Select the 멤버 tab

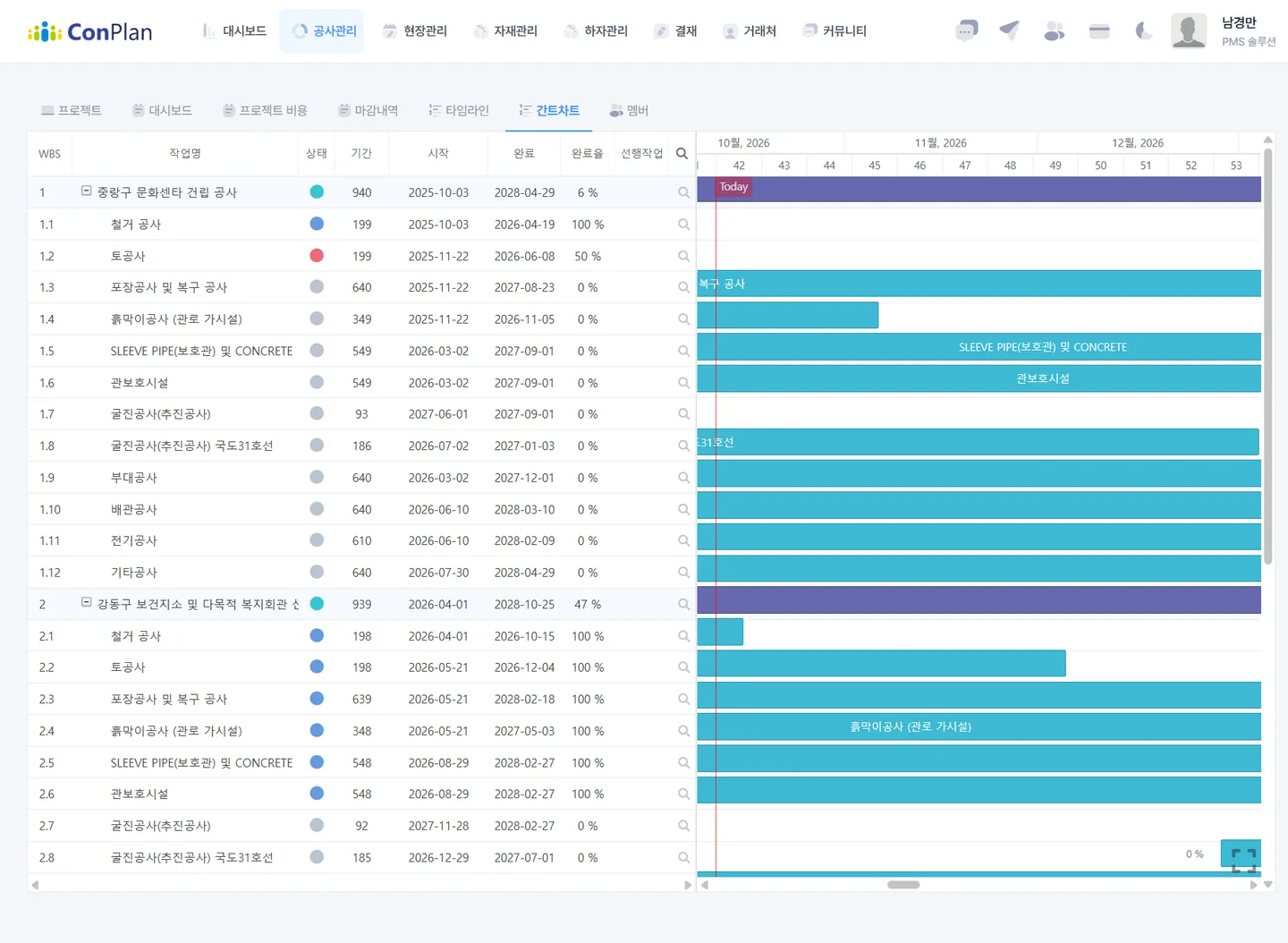[629, 110]
